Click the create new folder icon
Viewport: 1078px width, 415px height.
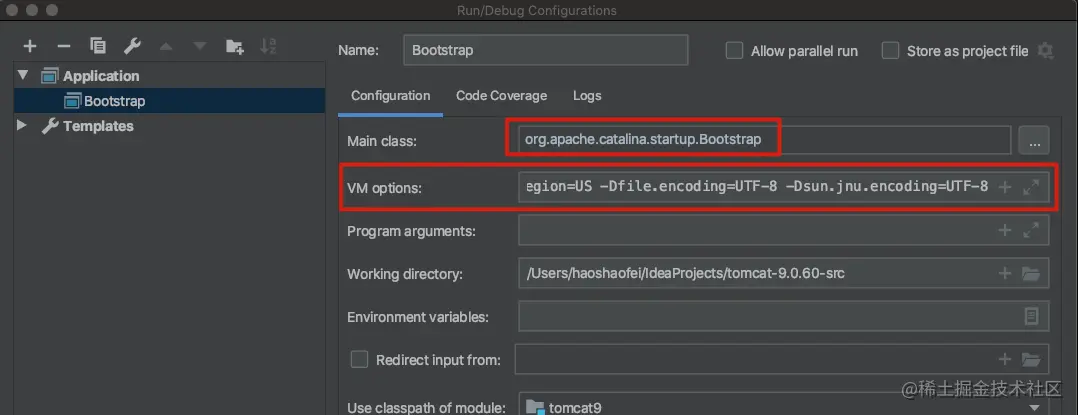(234, 46)
